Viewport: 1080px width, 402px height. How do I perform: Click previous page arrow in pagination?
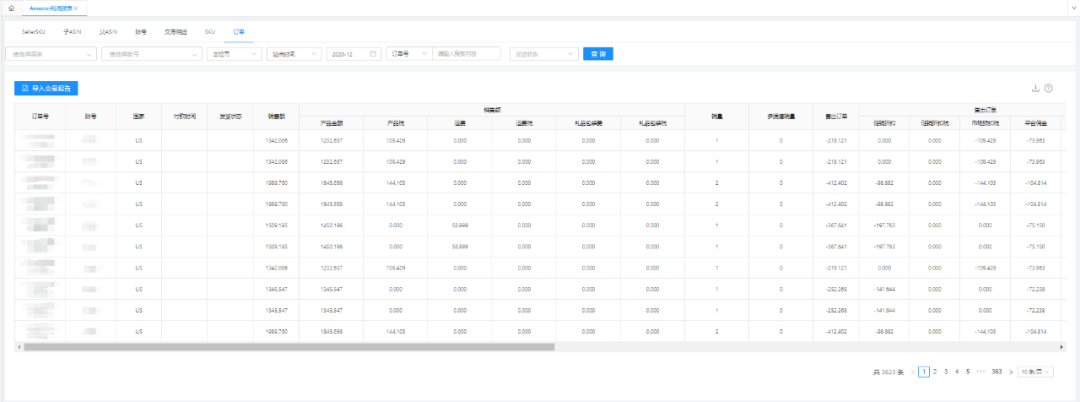(911, 371)
